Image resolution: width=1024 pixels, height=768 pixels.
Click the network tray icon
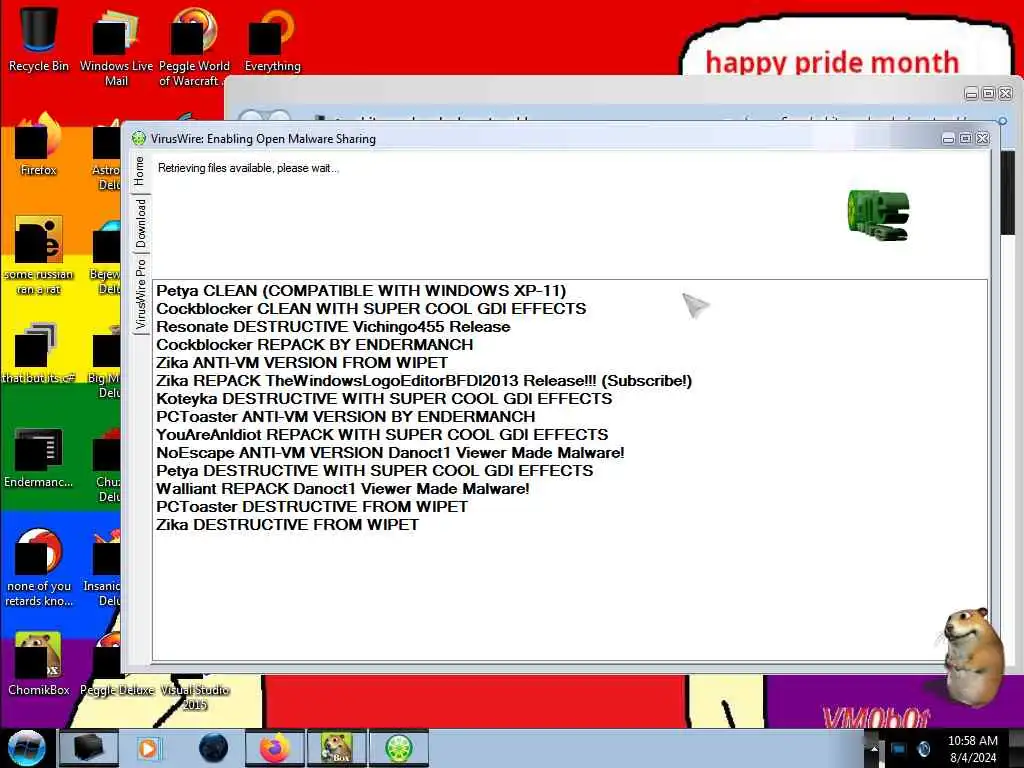coord(899,749)
